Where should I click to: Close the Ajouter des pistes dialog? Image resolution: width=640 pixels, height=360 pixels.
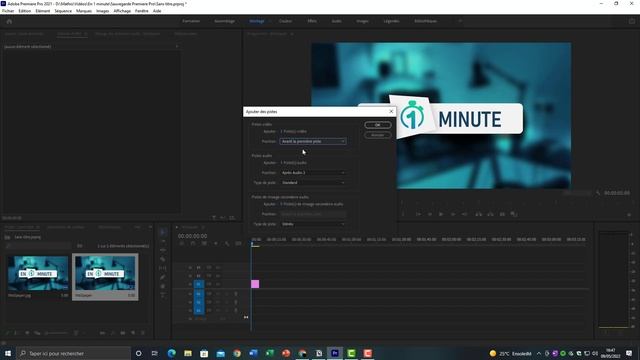(x=391, y=111)
